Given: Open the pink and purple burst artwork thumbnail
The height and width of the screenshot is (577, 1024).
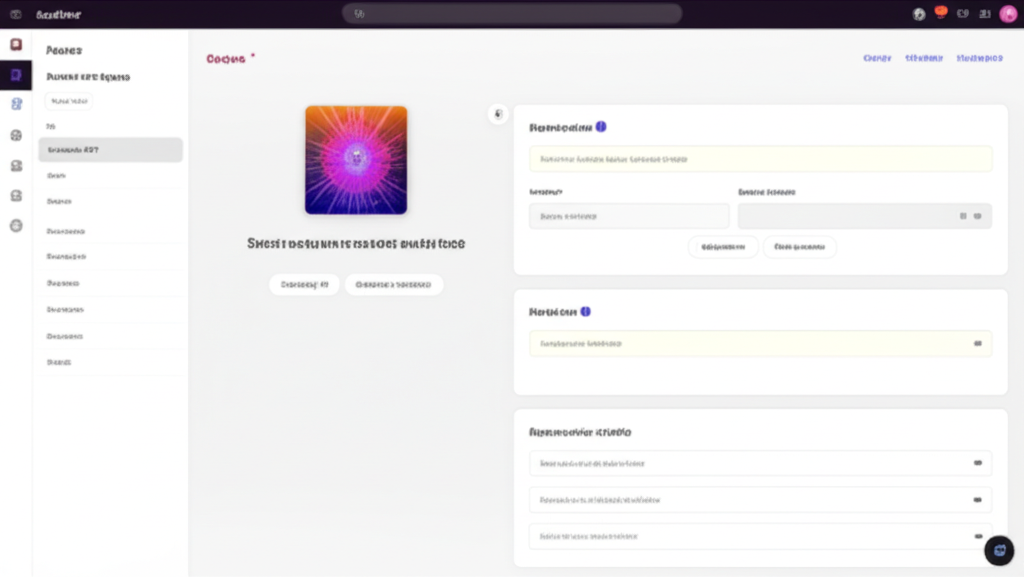Looking at the screenshot, I should point(356,160).
